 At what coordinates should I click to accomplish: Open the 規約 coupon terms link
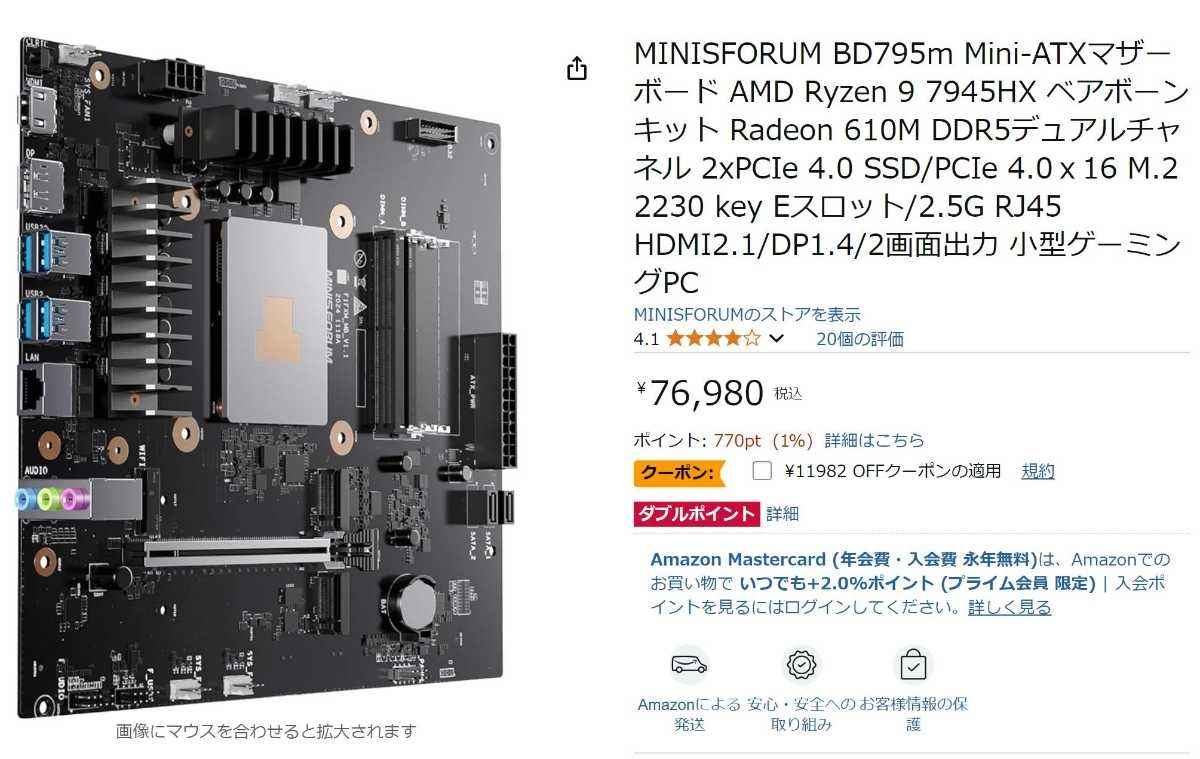[1038, 471]
